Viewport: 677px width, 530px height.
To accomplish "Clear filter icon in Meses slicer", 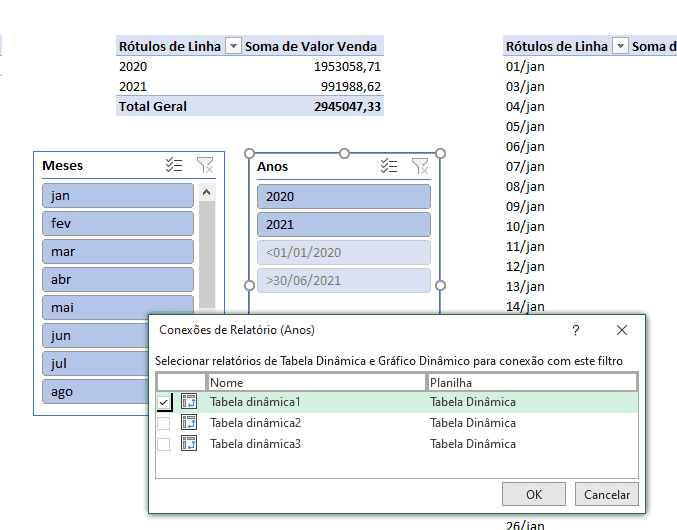I will [x=205, y=166].
